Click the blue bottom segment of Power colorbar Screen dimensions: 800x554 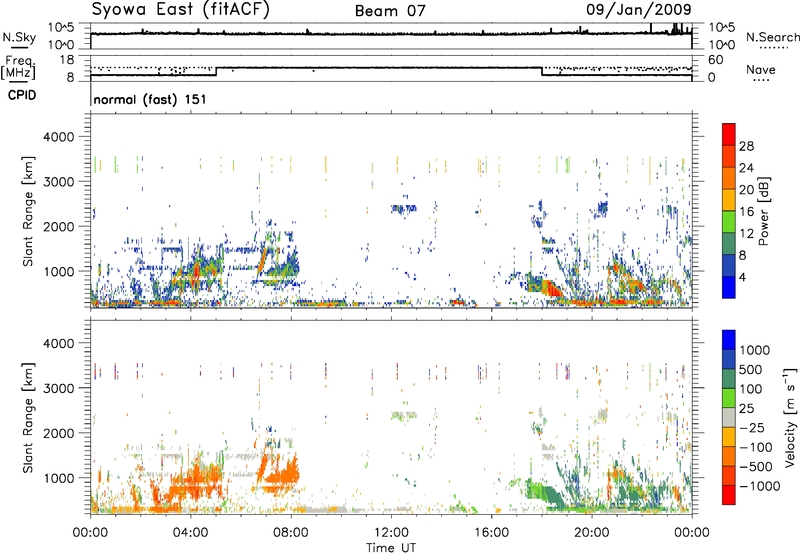729,287
